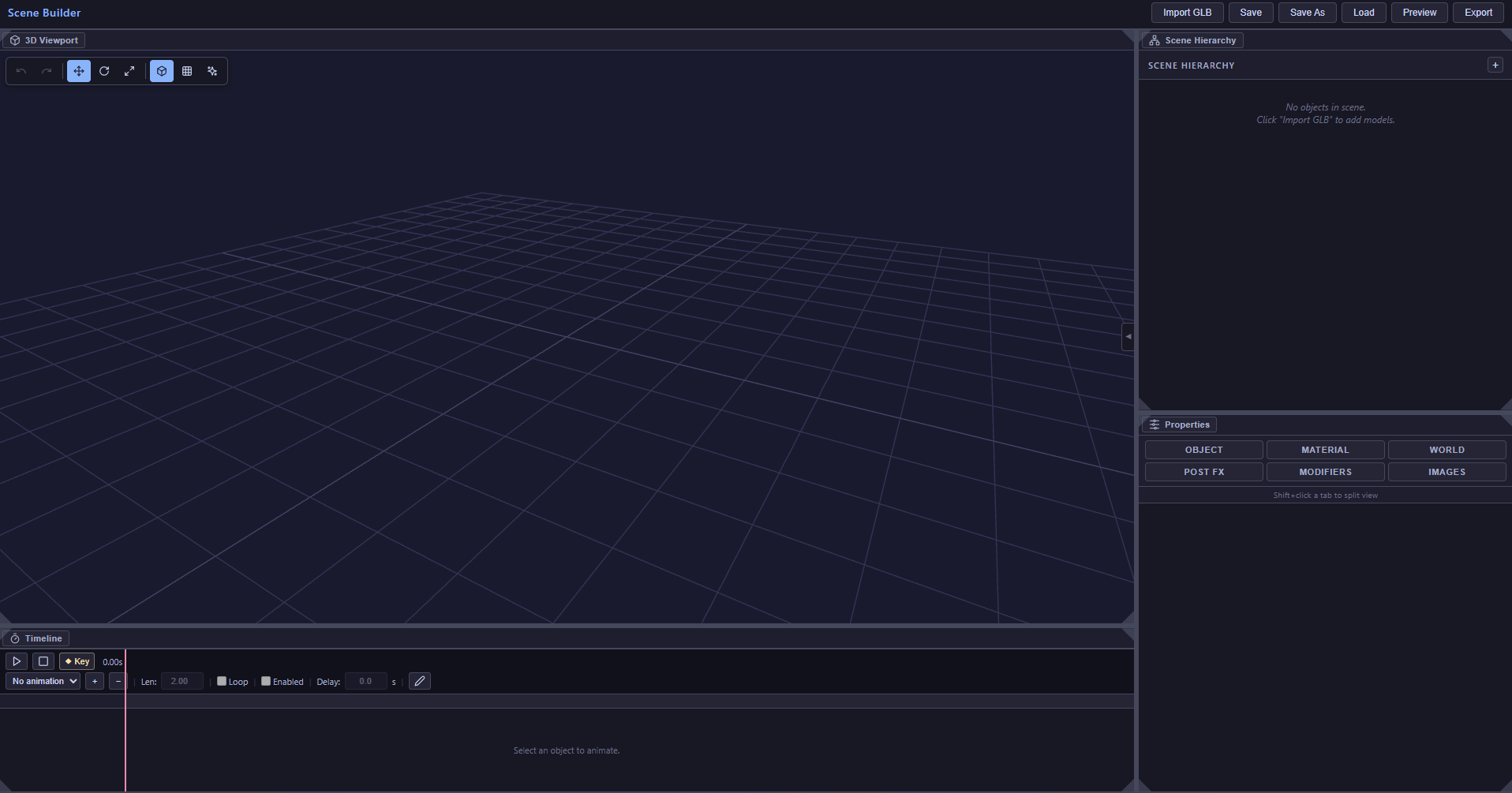Open the WORLD properties tab
Screen dimensions: 1512x793
pos(1447,450)
